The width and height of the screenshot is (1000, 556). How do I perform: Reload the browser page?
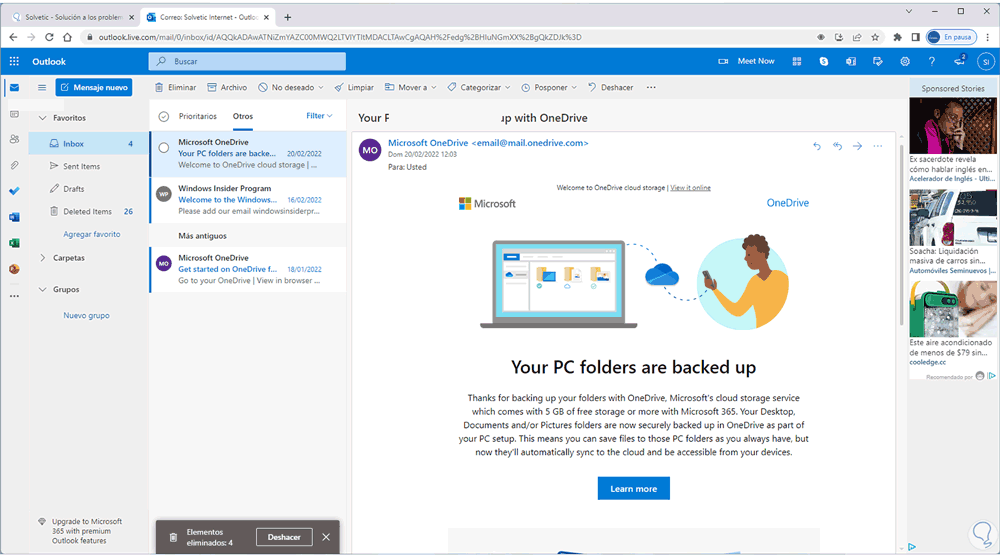pyautogui.click(x=49, y=37)
